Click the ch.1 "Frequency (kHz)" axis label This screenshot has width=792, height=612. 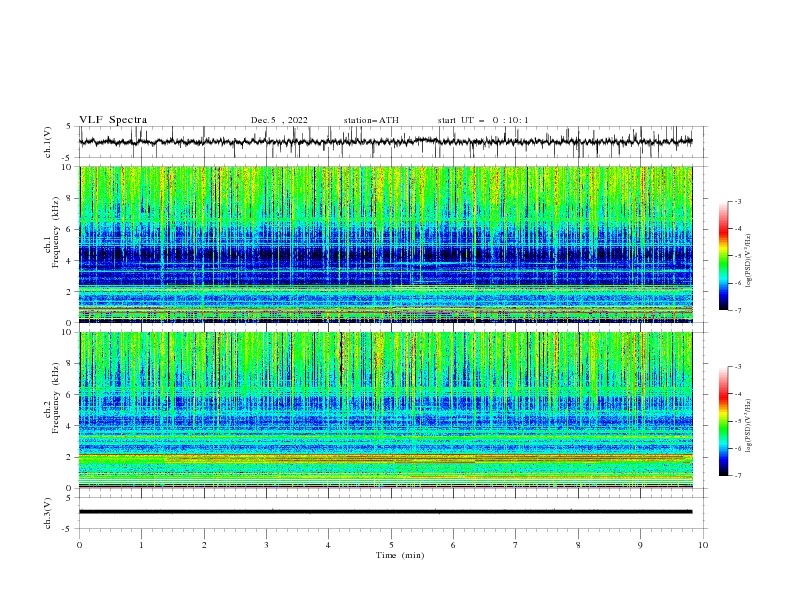55,233
